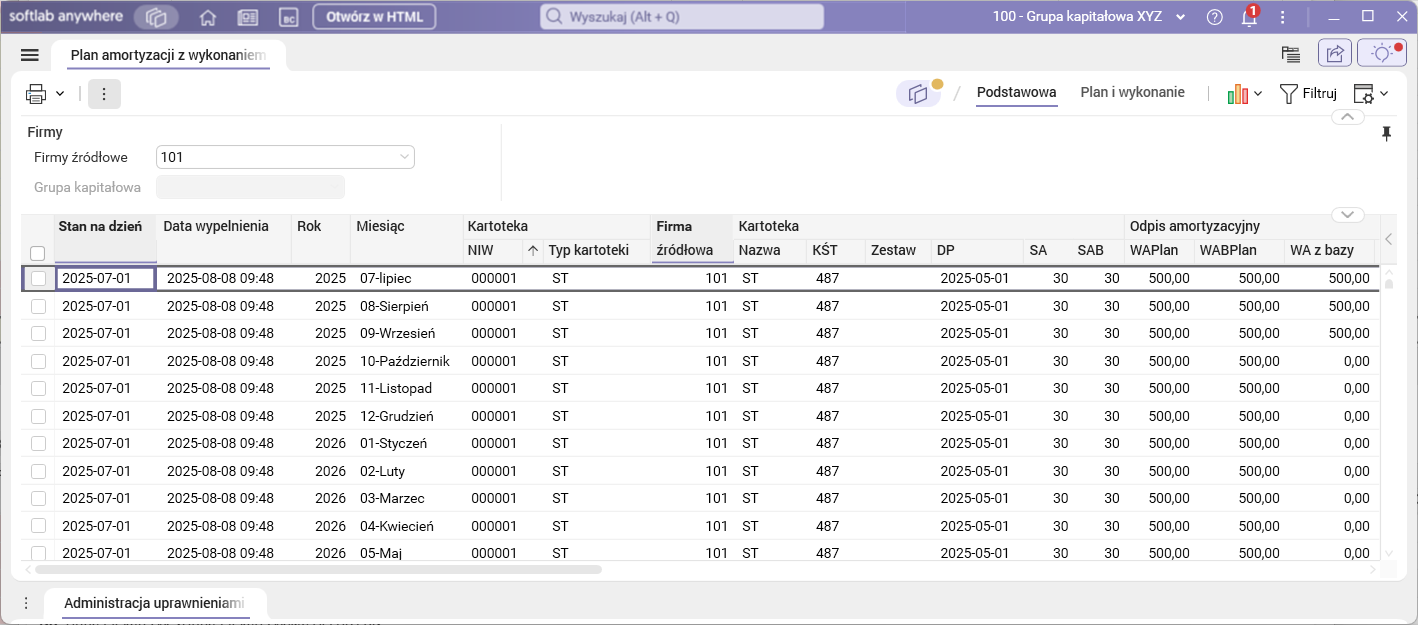The height and width of the screenshot is (625, 1418).
Task: Expand the print options arrow
Action: tap(60, 94)
